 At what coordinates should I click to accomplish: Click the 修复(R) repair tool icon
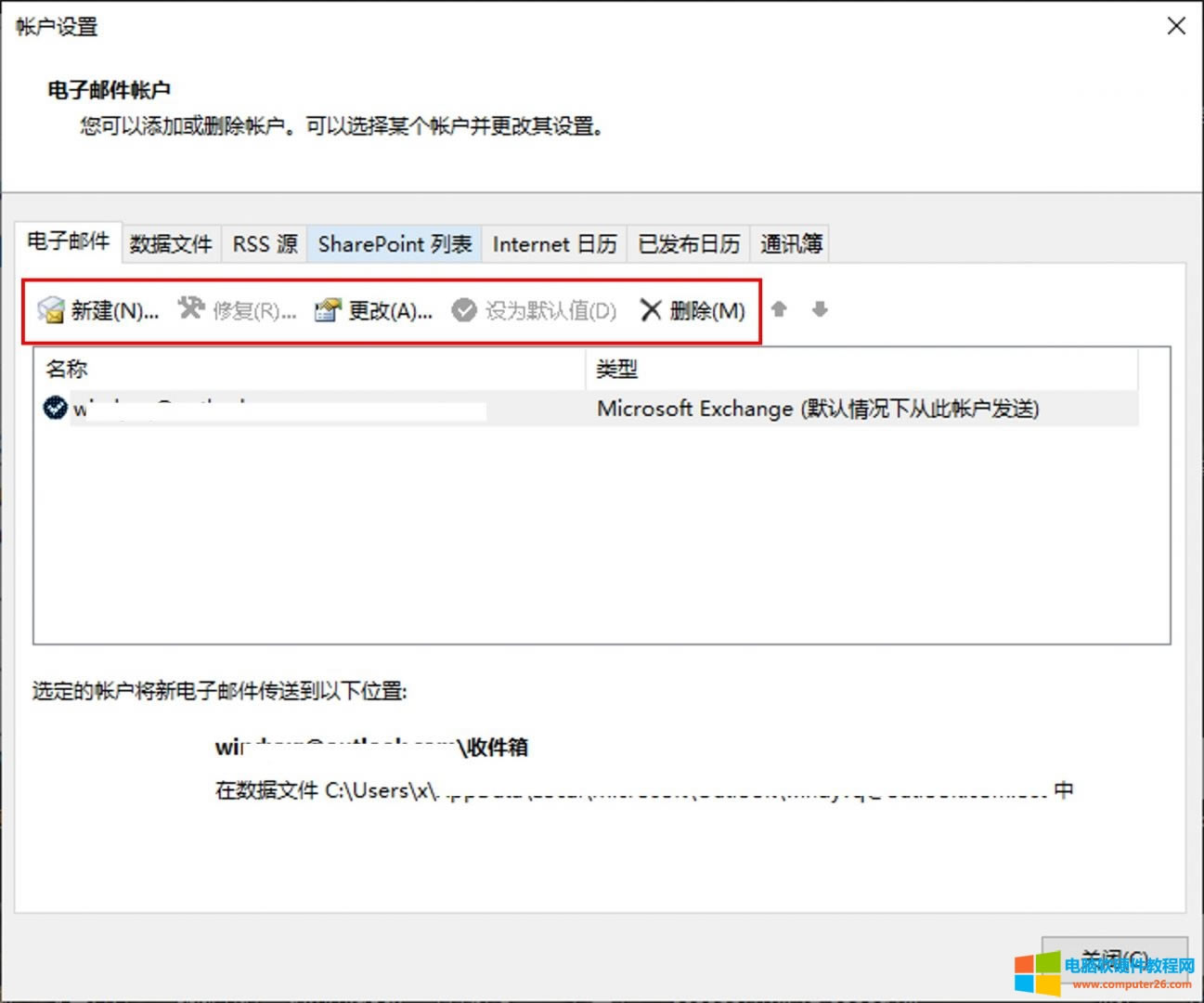click(191, 308)
